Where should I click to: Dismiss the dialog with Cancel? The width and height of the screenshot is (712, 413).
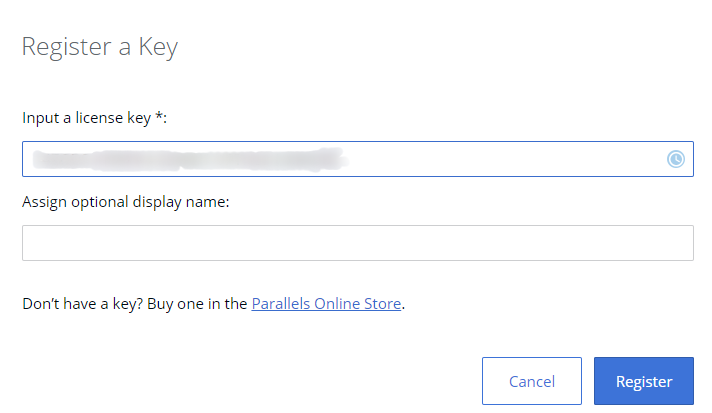tap(531, 381)
